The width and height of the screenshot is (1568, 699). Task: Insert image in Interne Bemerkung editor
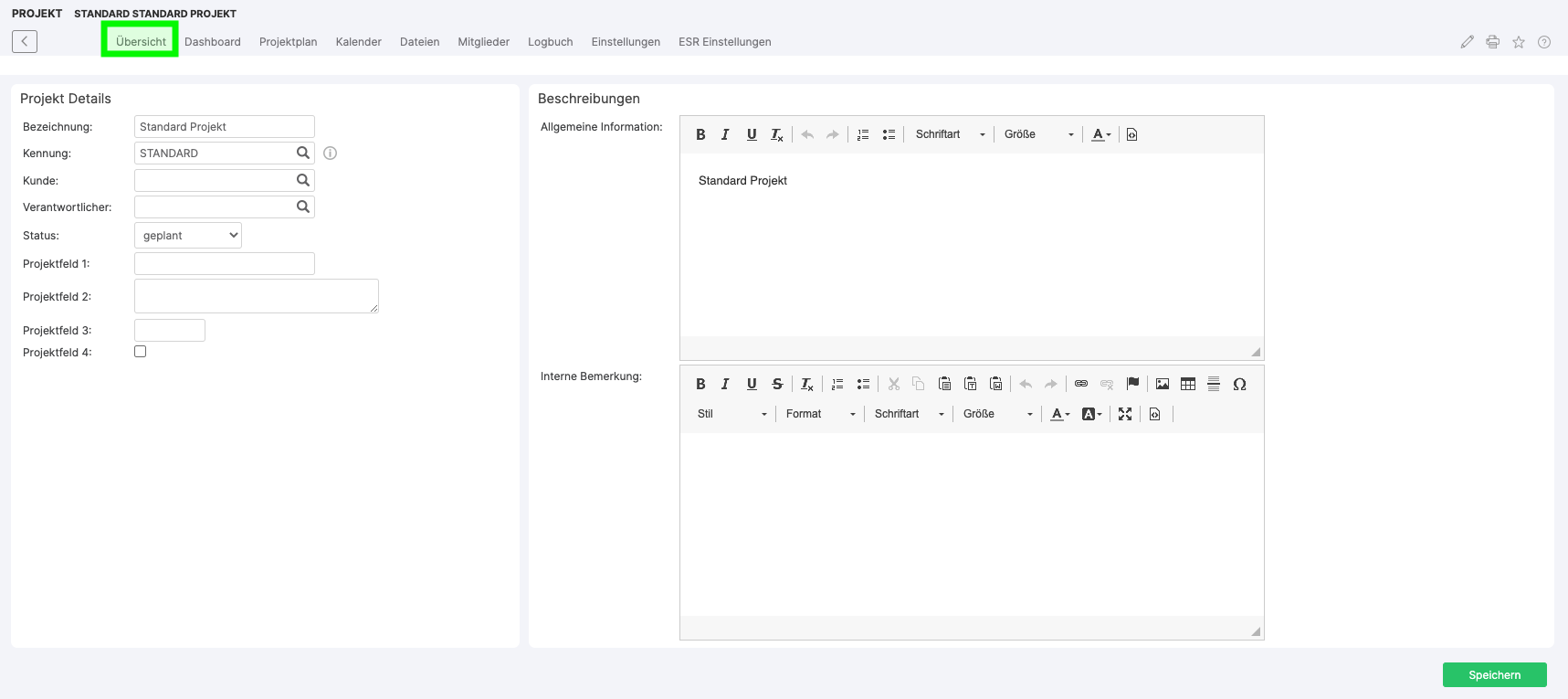pos(1162,384)
